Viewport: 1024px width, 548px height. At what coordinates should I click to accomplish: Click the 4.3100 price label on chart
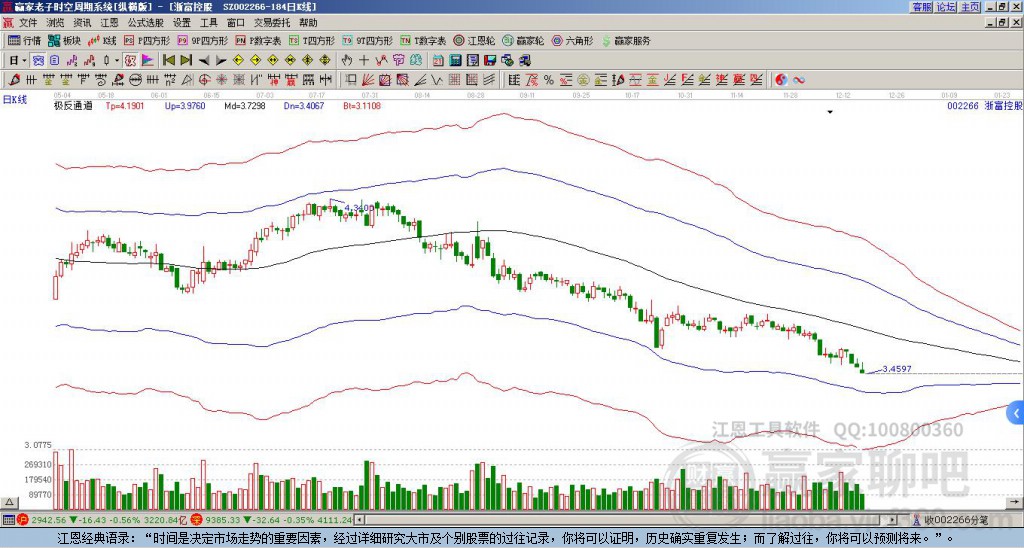(359, 208)
